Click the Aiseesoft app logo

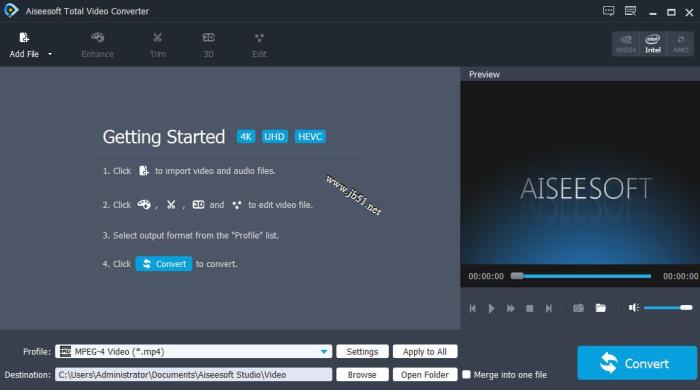click(11, 11)
